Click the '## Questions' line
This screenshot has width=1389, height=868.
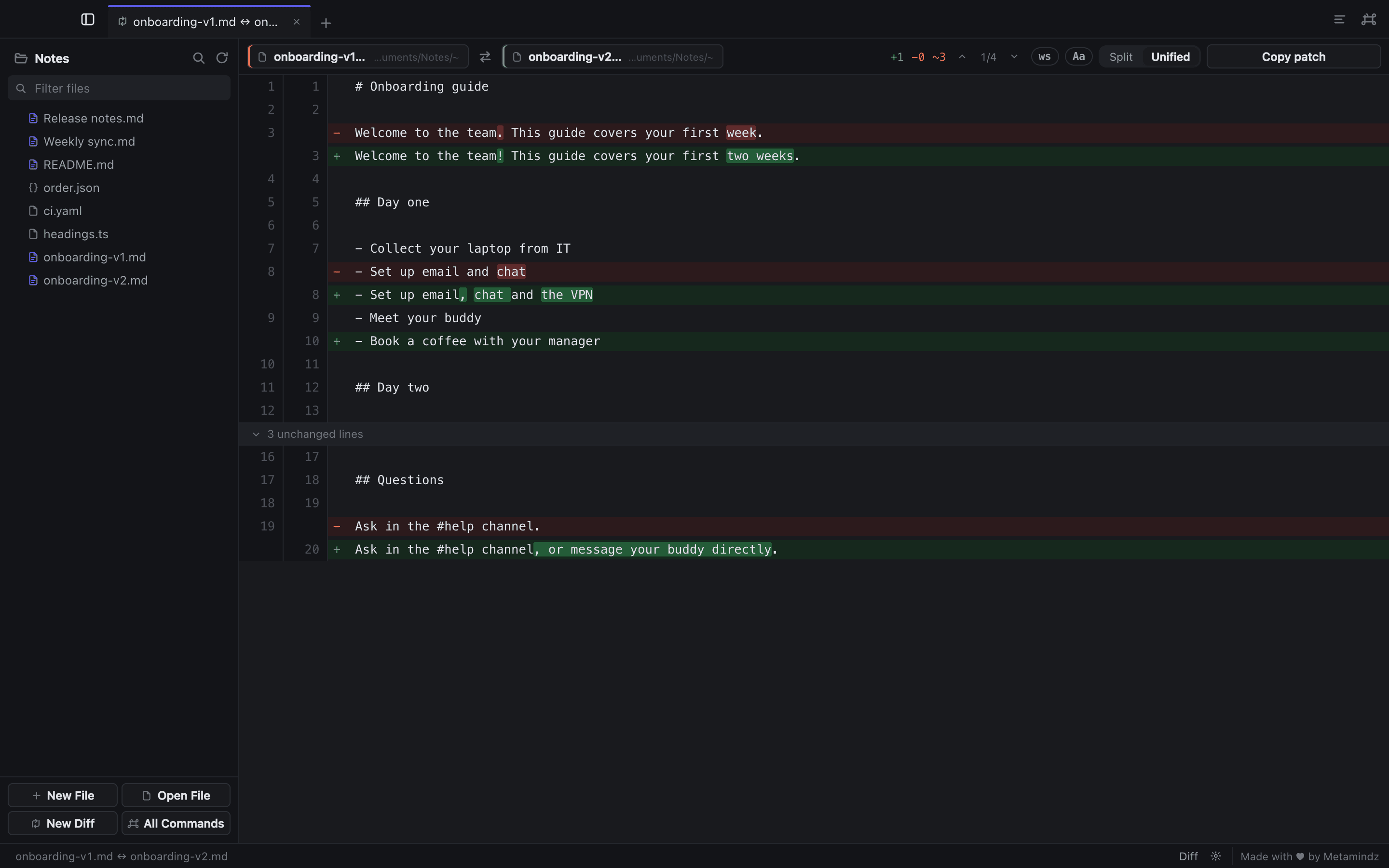click(x=399, y=480)
